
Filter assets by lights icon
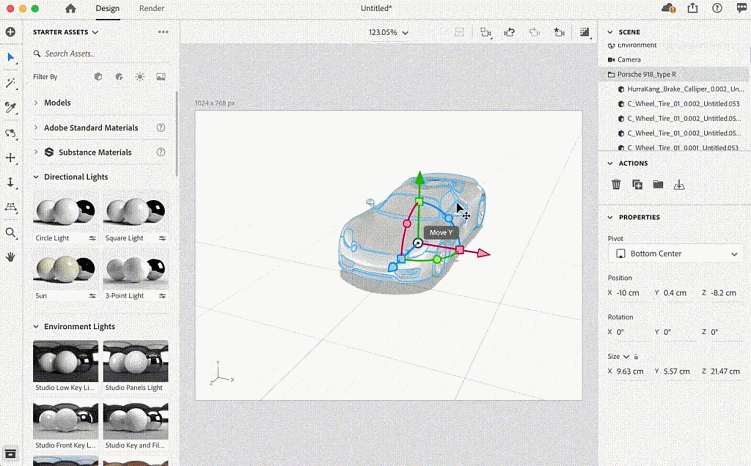[x=140, y=77]
